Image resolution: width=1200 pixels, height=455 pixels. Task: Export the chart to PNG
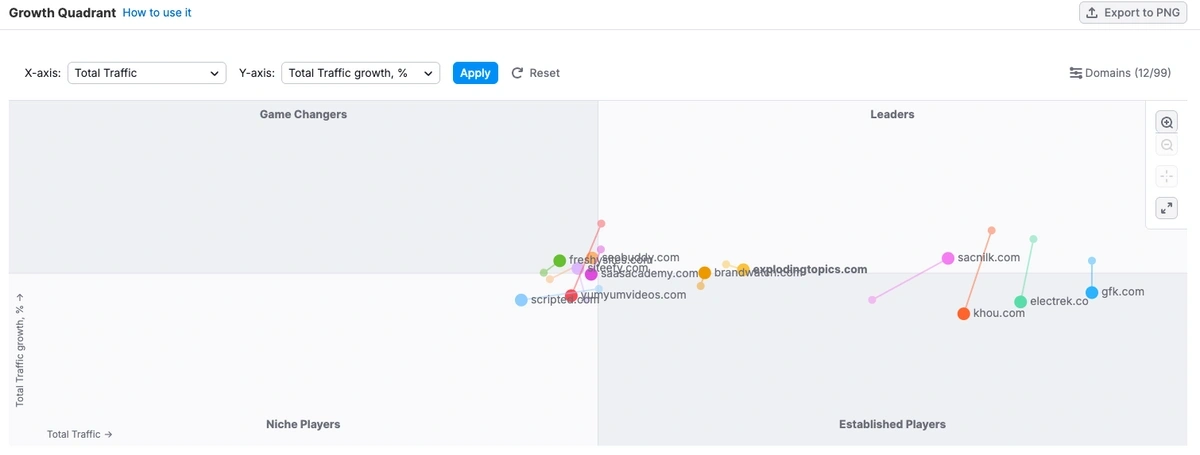click(x=1134, y=13)
